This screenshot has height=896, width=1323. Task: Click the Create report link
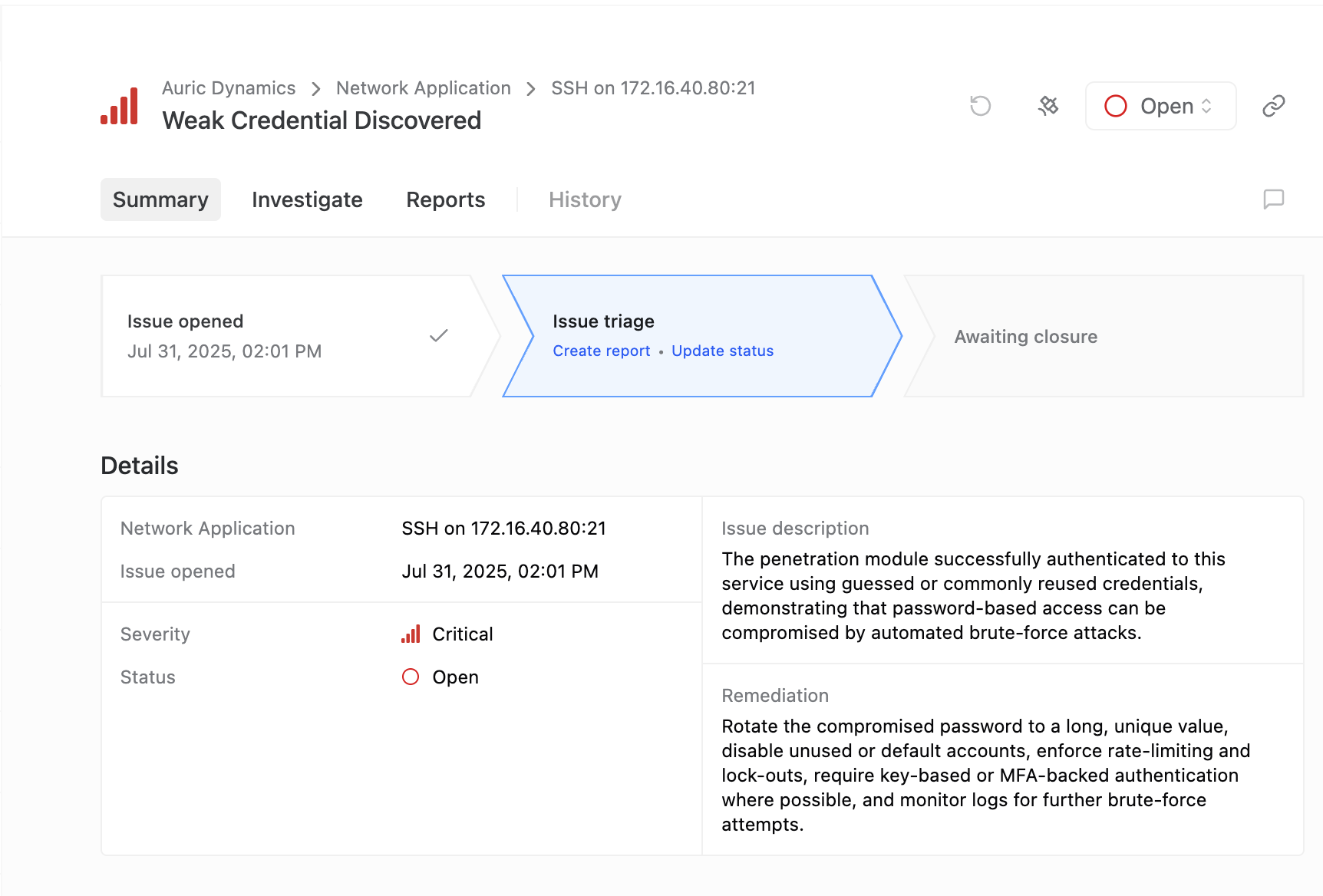click(x=601, y=351)
